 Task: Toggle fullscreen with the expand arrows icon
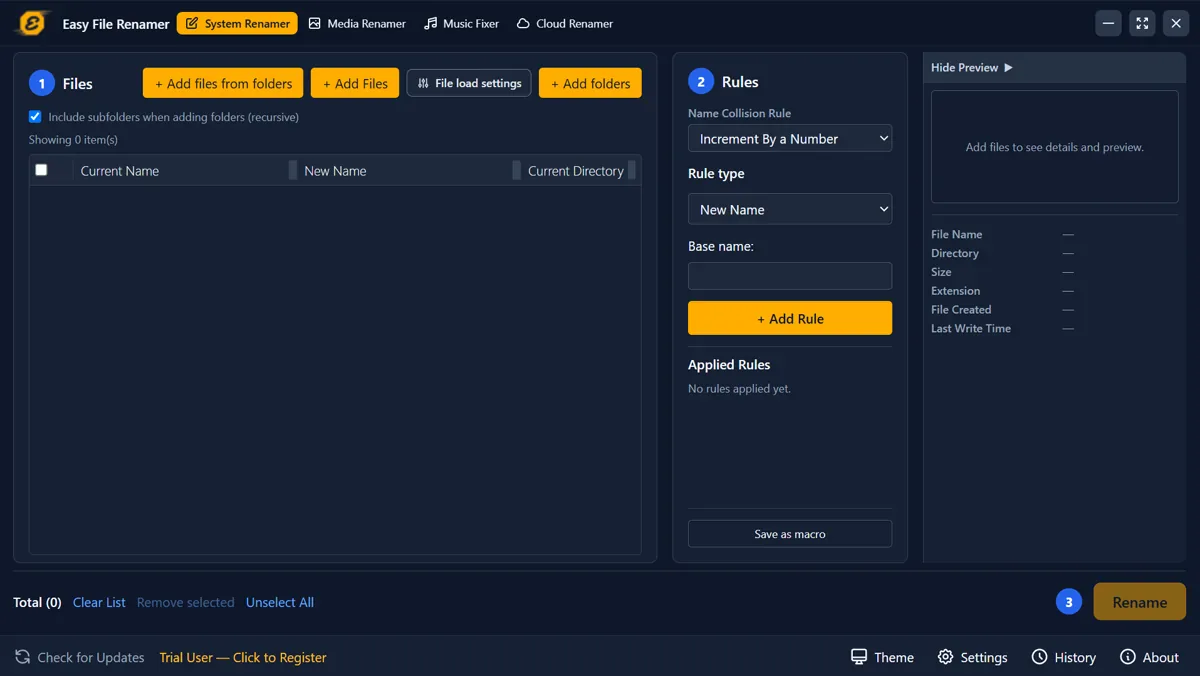(1142, 23)
